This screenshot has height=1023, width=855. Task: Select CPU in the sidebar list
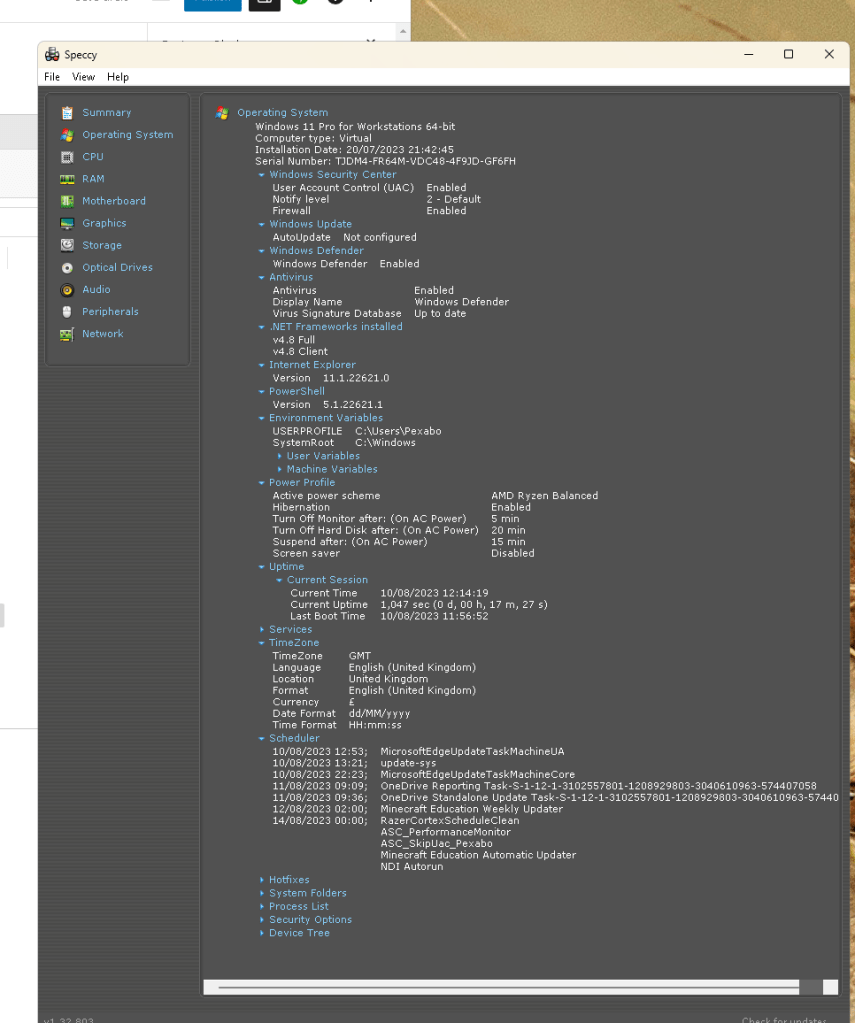click(93, 157)
